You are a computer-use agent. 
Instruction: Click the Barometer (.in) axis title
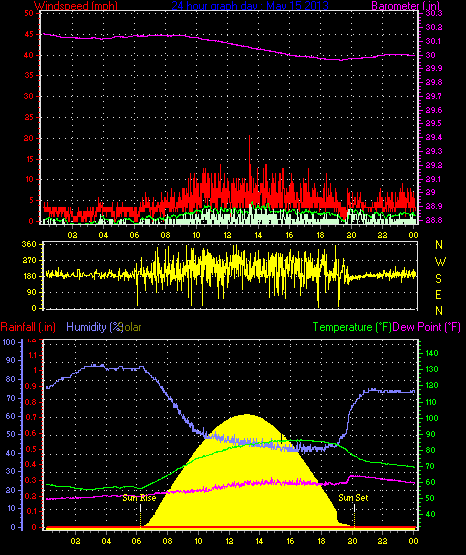coord(405,6)
